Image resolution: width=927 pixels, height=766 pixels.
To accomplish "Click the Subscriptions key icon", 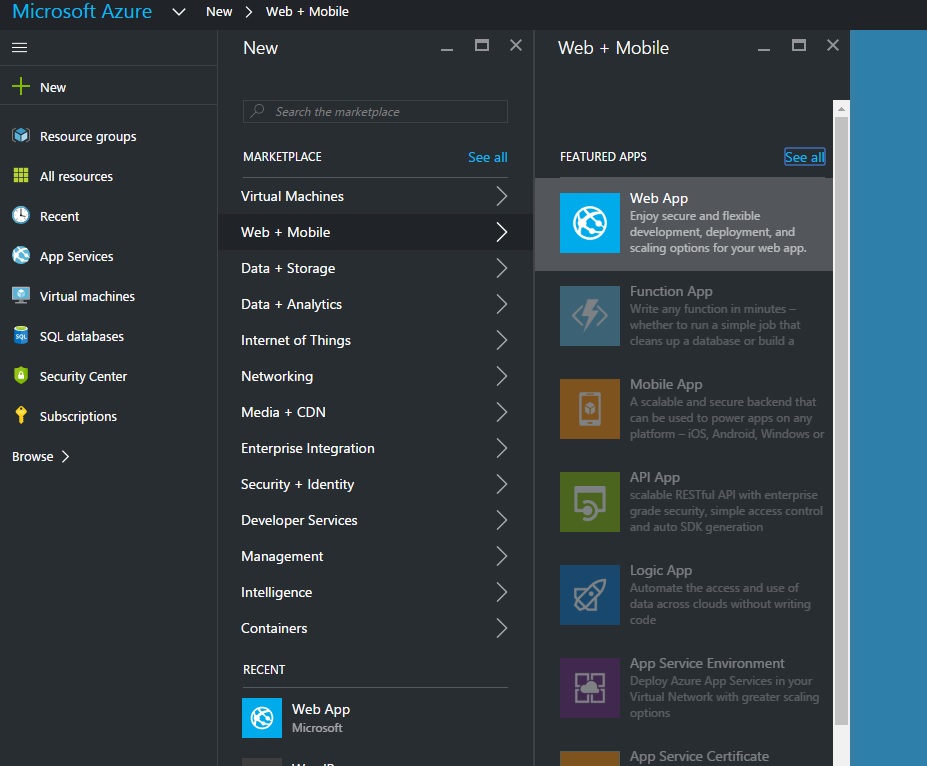I will (21, 415).
